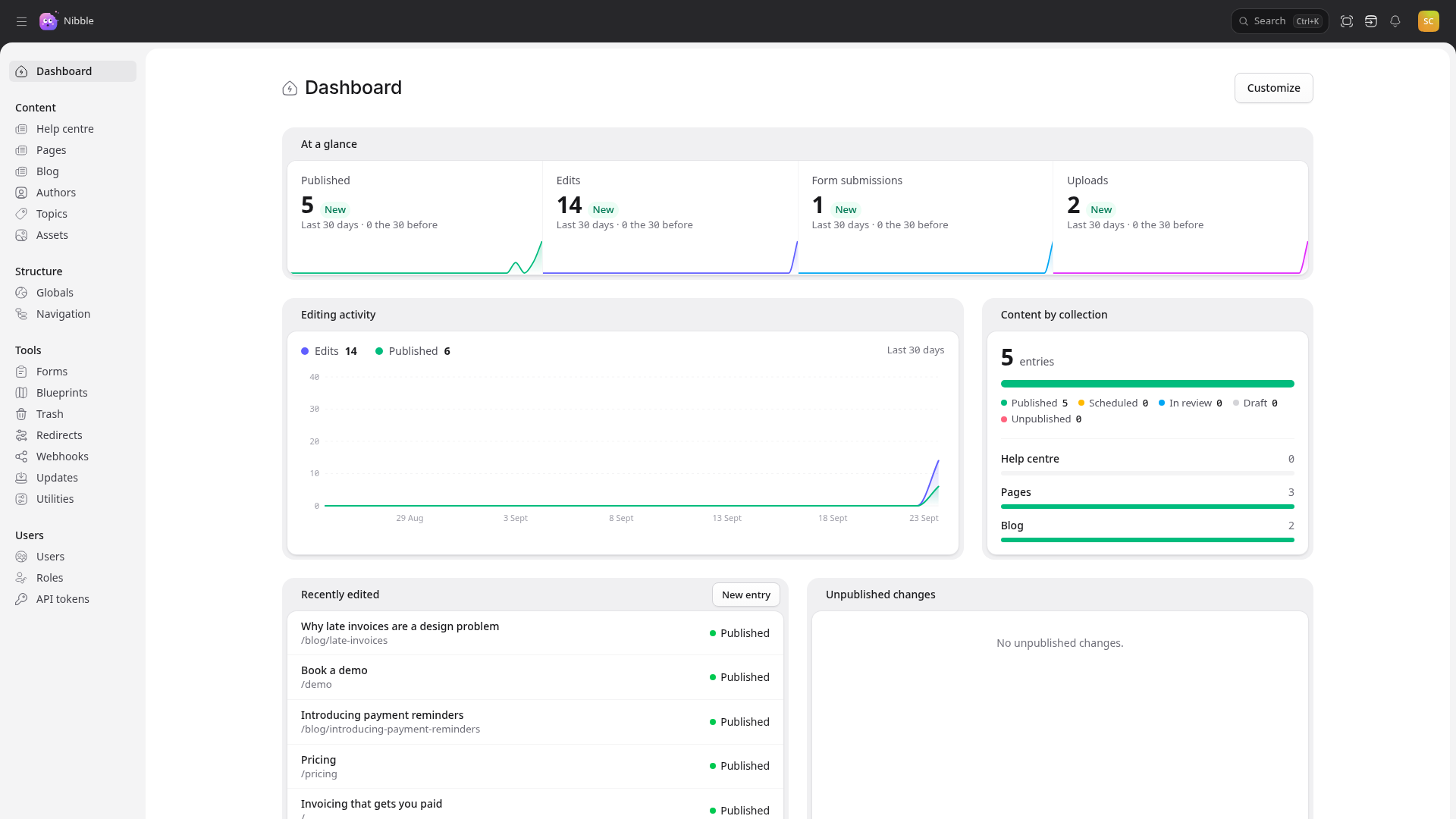
Task: Click the Edits 14 legend item
Action: 329,351
